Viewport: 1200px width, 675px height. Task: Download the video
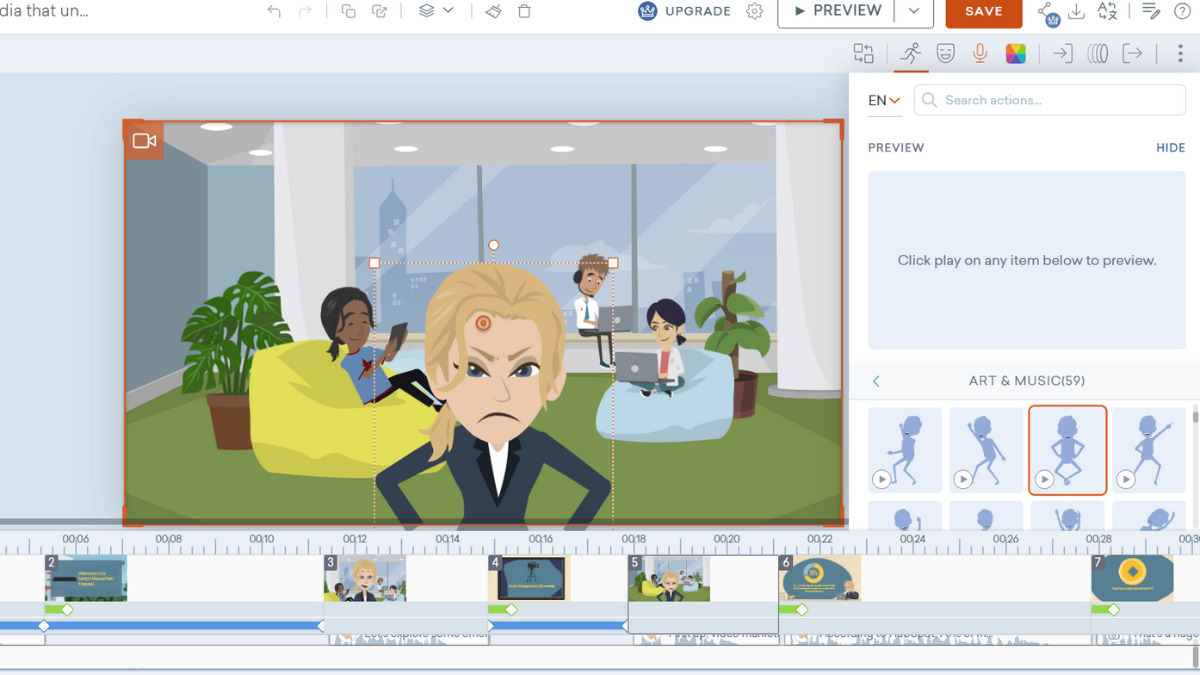(x=1076, y=11)
